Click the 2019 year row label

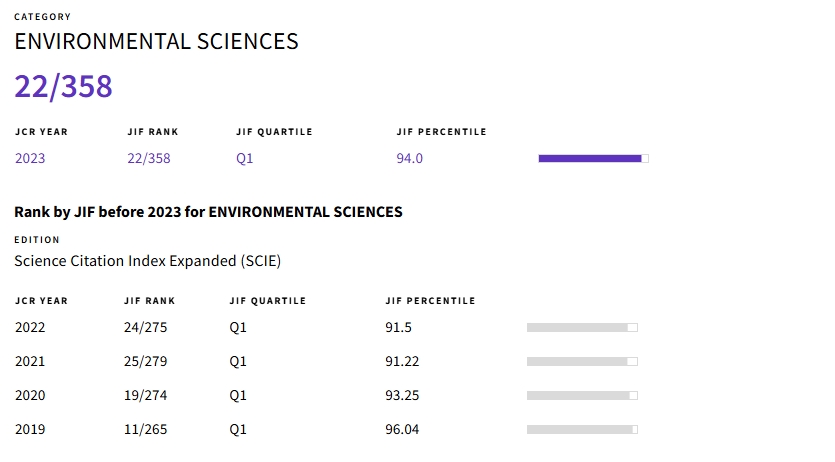[30, 430]
